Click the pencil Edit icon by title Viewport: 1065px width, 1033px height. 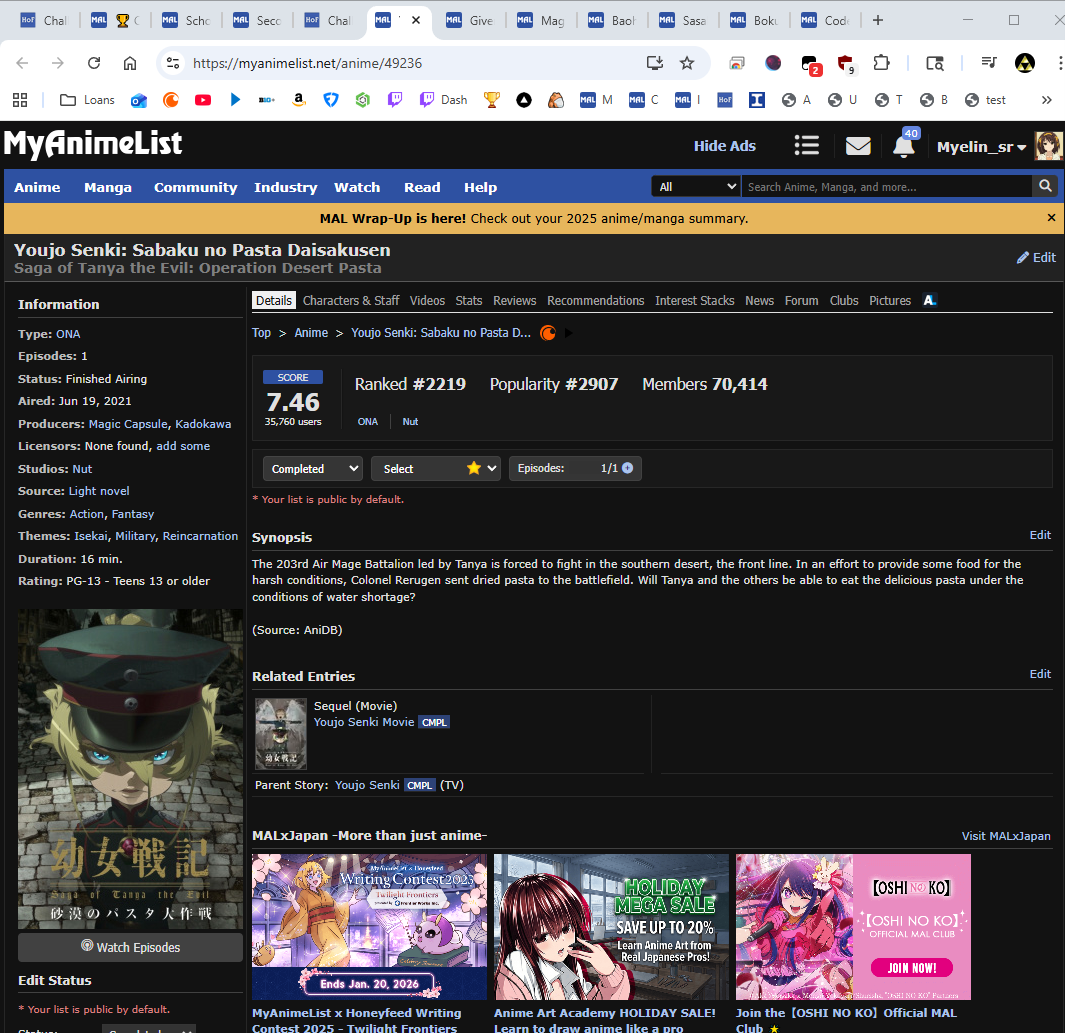(1036, 257)
